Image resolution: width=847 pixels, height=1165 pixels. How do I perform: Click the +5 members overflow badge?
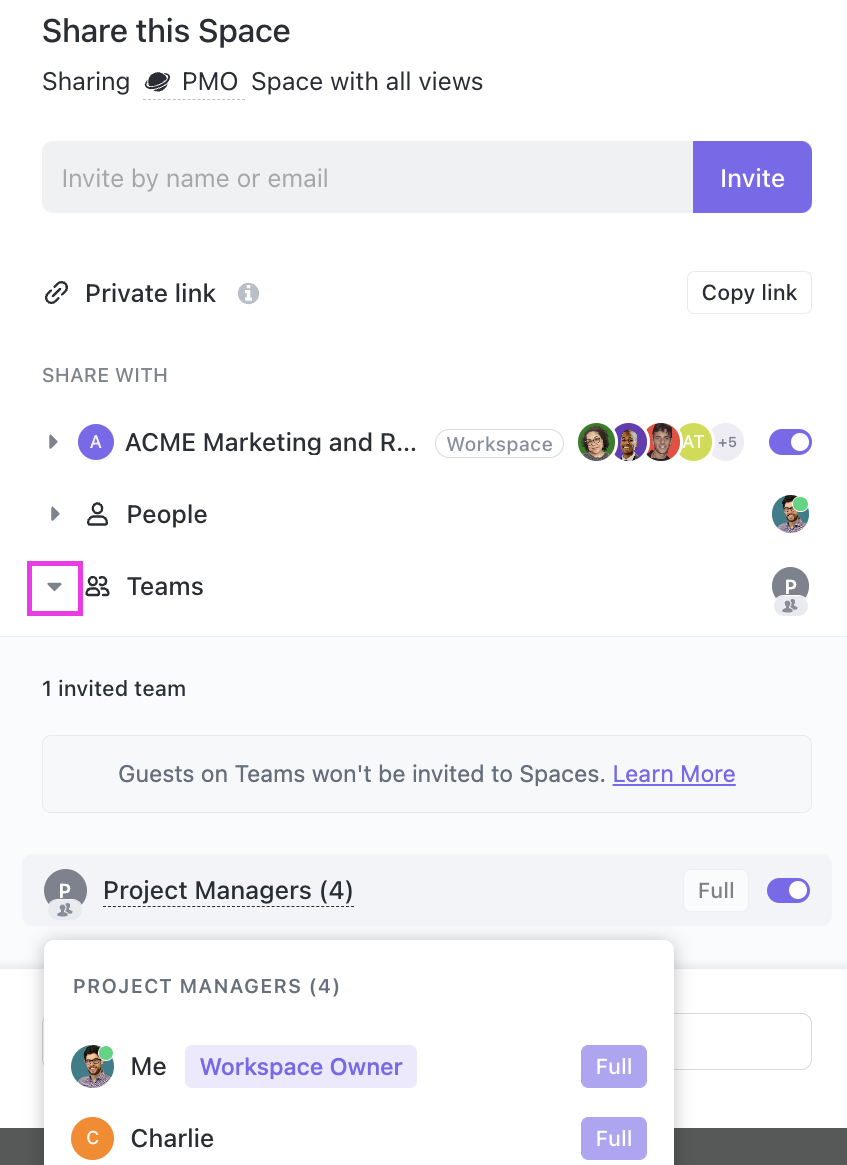click(727, 442)
